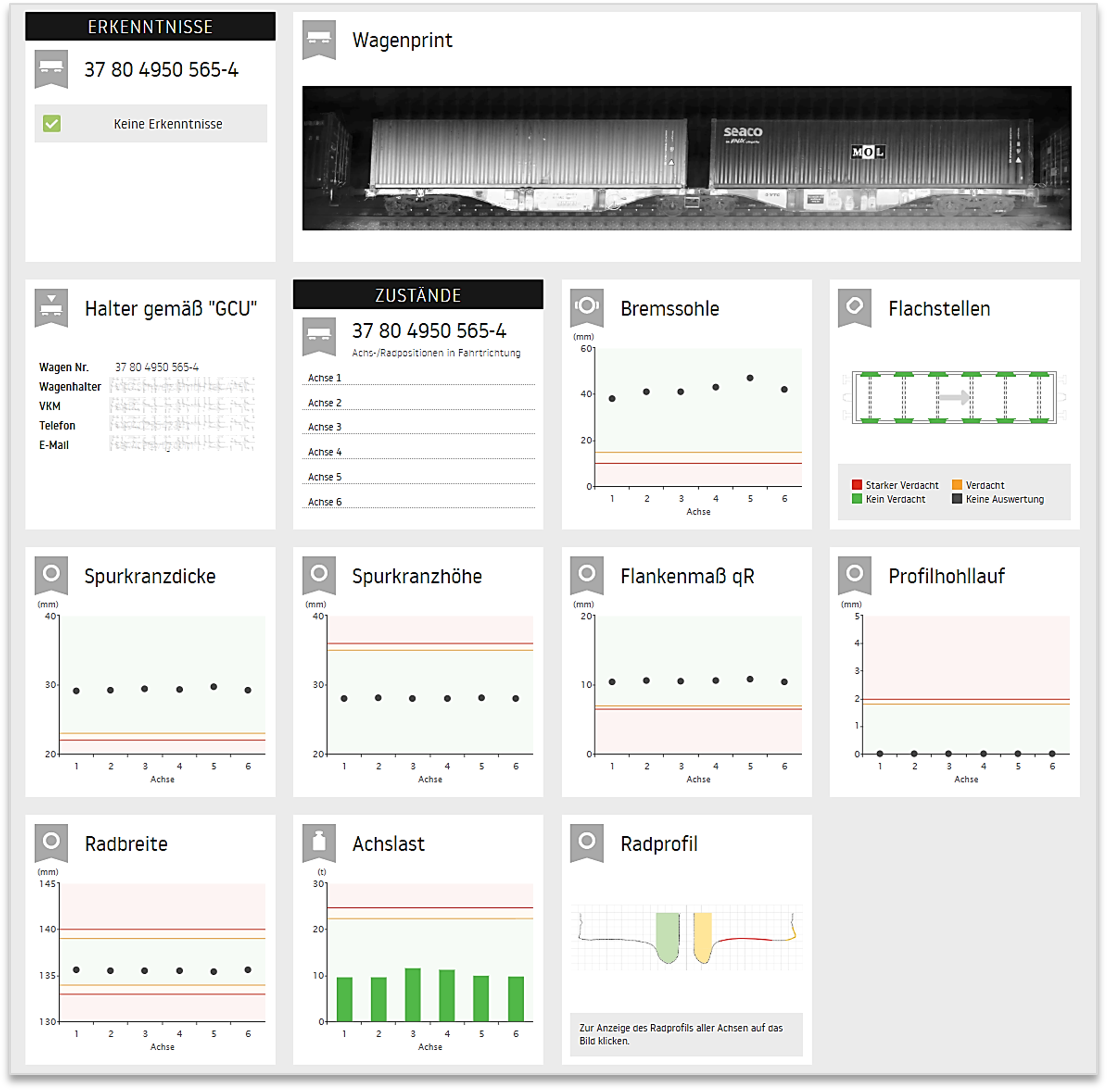The height and width of the screenshot is (1090, 1107).
Task: Click the Radprofil hint text about all axles
Action: (681, 1034)
